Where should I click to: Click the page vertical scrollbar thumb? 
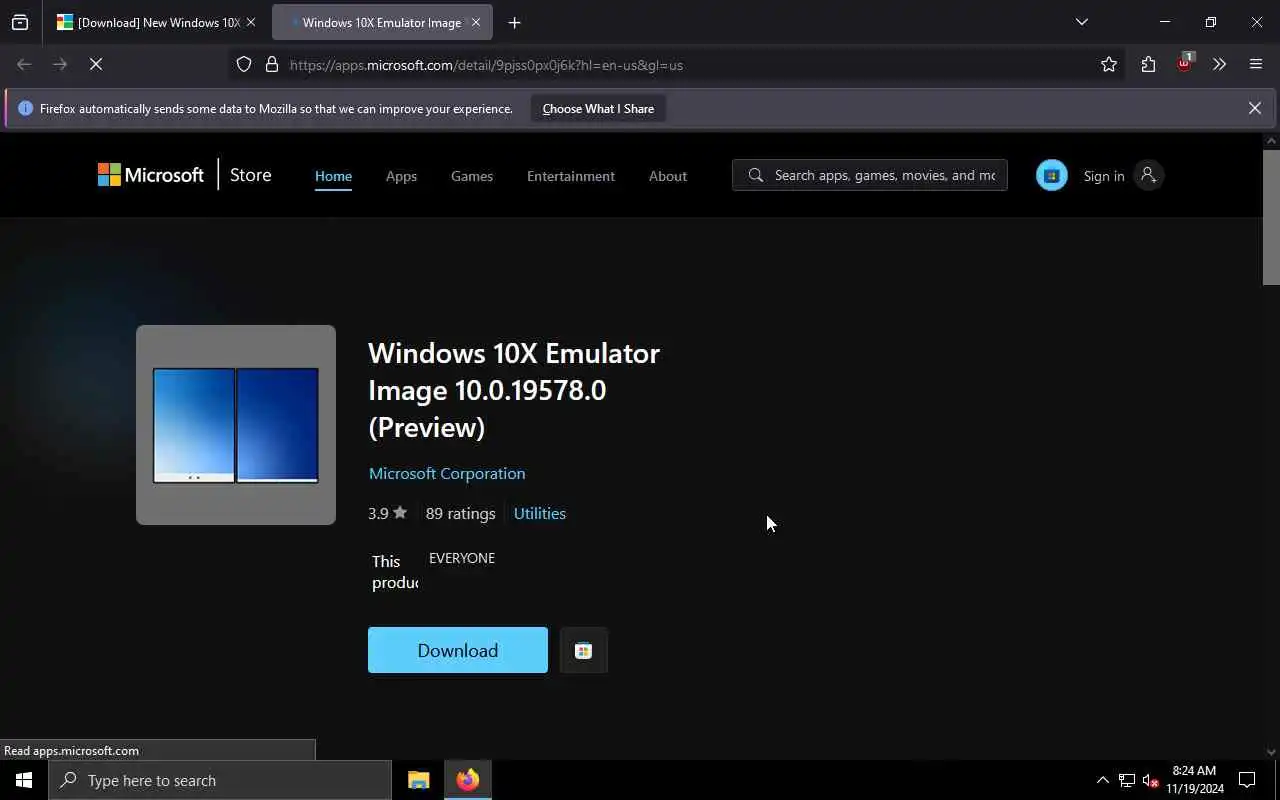tap(1271, 216)
